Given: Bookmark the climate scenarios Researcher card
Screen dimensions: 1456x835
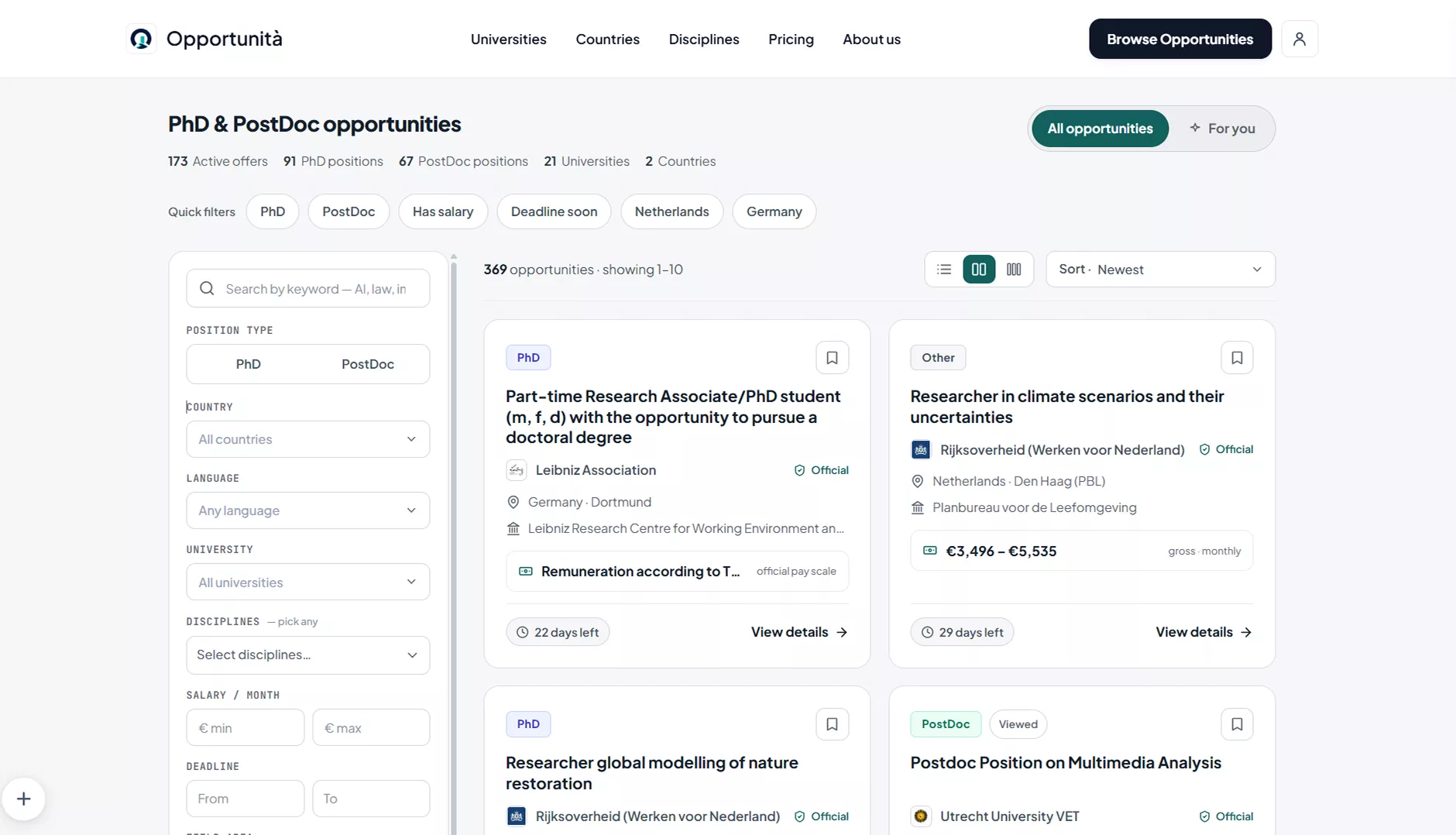Looking at the screenshot, I should (x=1237, y=358).
